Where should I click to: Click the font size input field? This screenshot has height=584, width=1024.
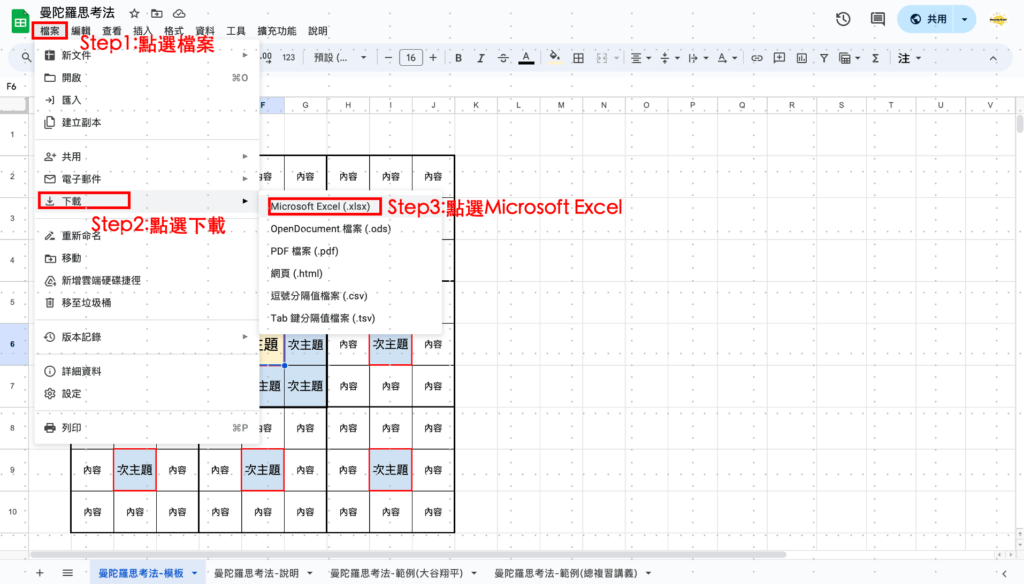coord(411,58)
